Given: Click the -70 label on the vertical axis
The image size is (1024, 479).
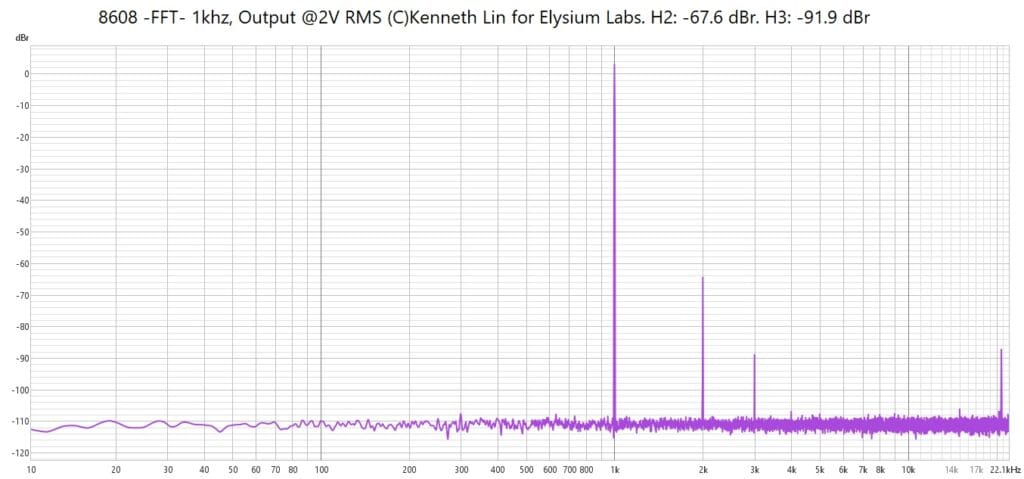Looking at the screenshot, I should [23, 295].
